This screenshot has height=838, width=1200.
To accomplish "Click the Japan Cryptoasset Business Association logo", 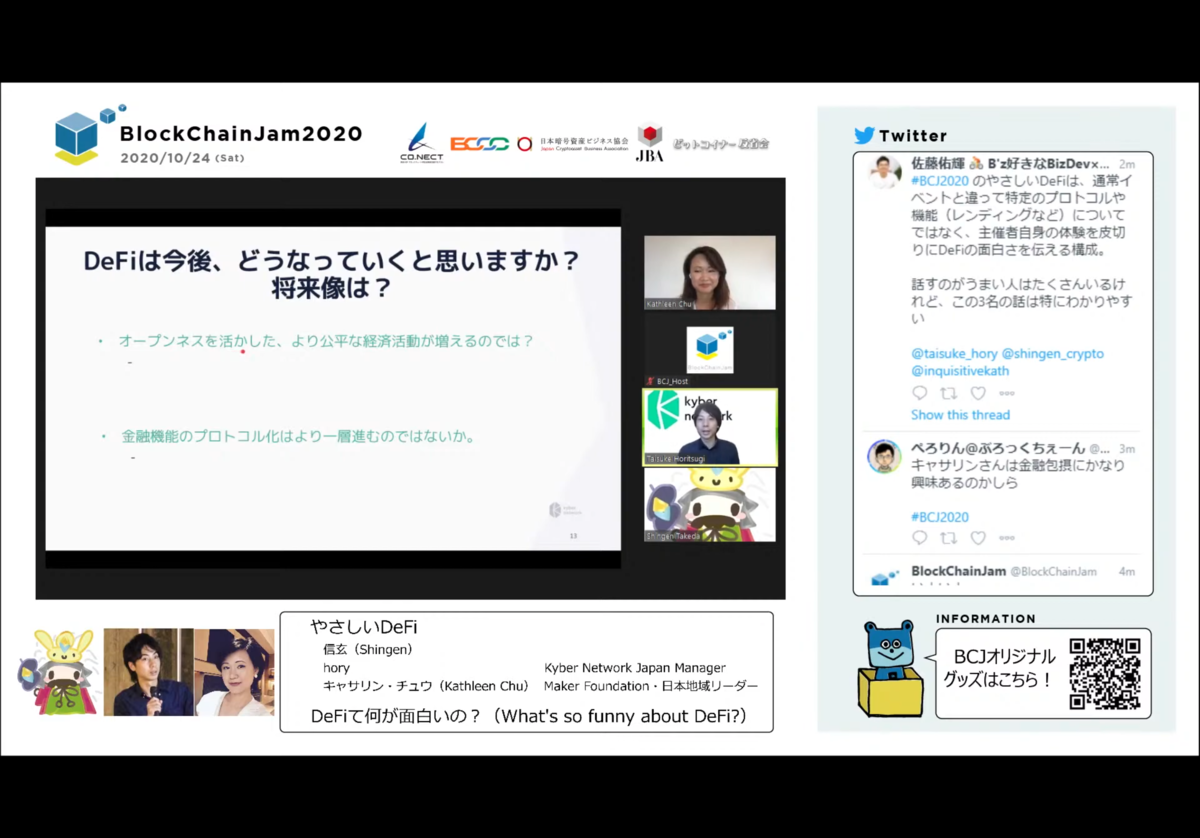I will (573, 144).
